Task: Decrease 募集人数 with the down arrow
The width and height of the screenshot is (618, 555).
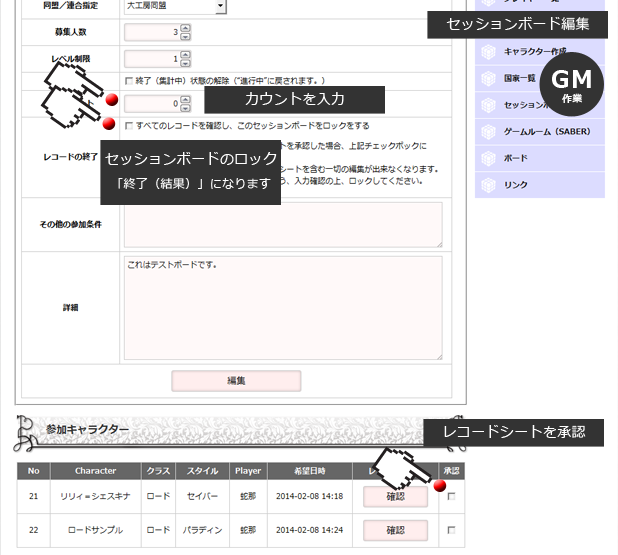Action: coord(185,37)
